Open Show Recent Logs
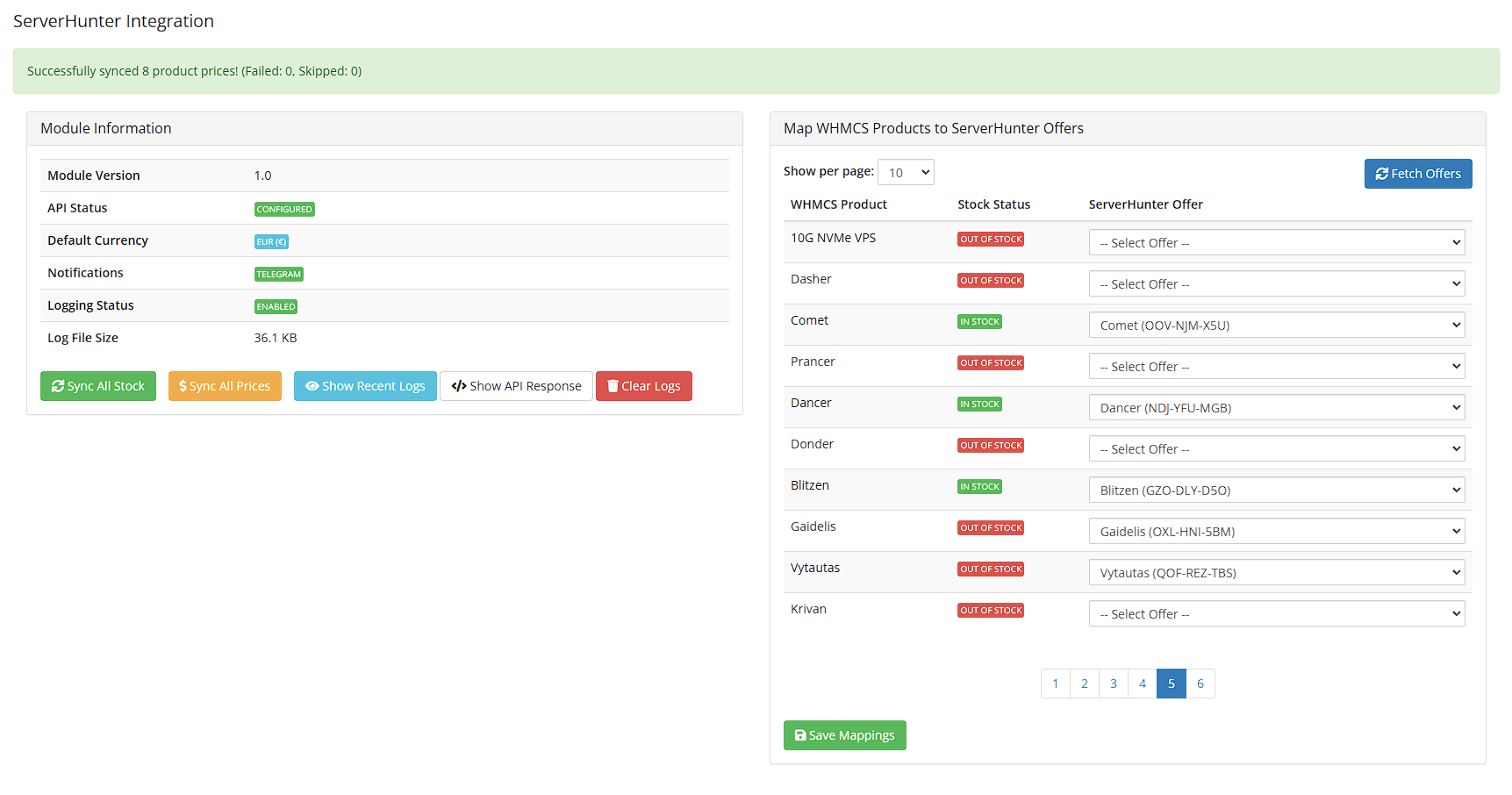This screenshot has height=795, width=1512. [365, 386]
